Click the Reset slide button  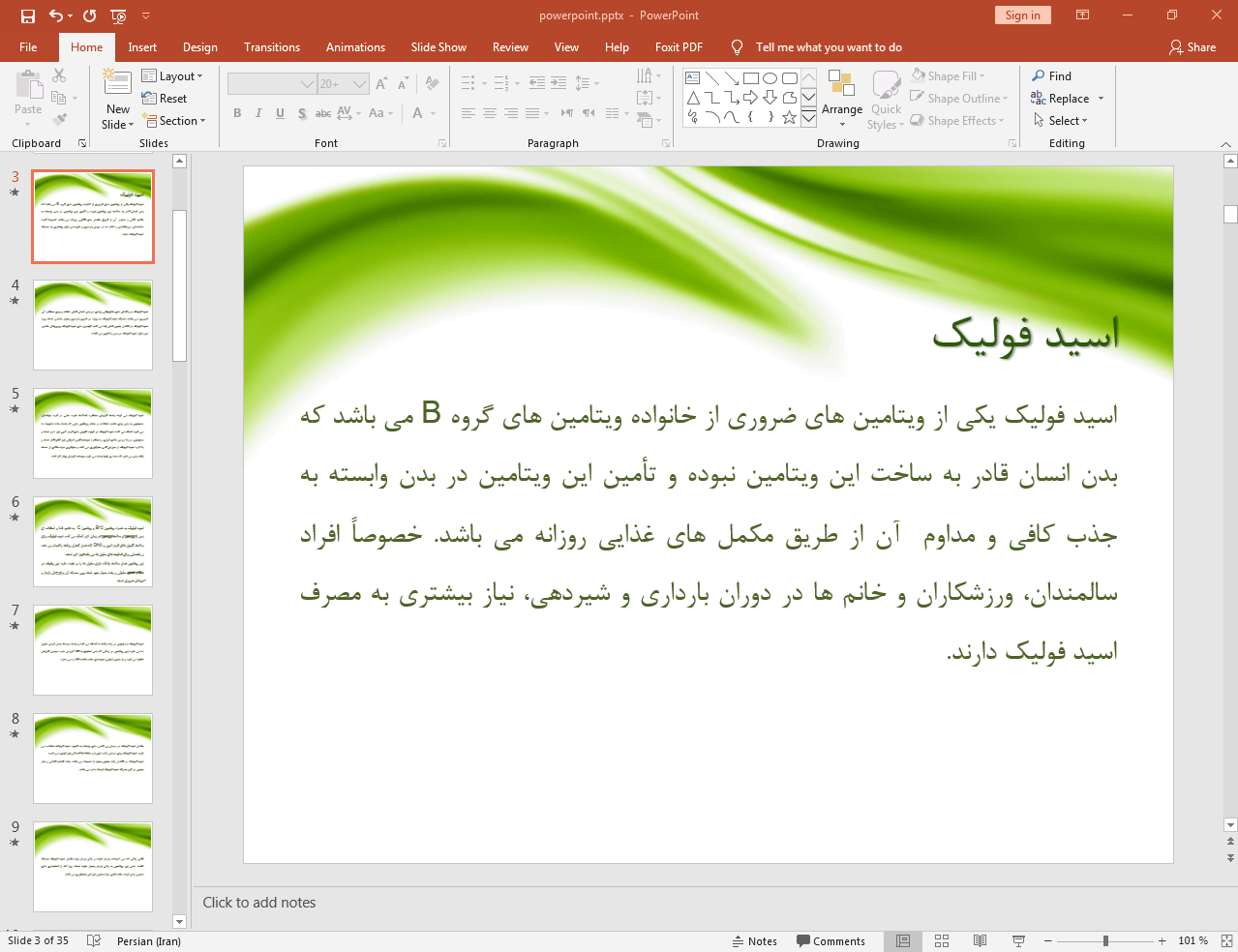click(x=165, y=99)
